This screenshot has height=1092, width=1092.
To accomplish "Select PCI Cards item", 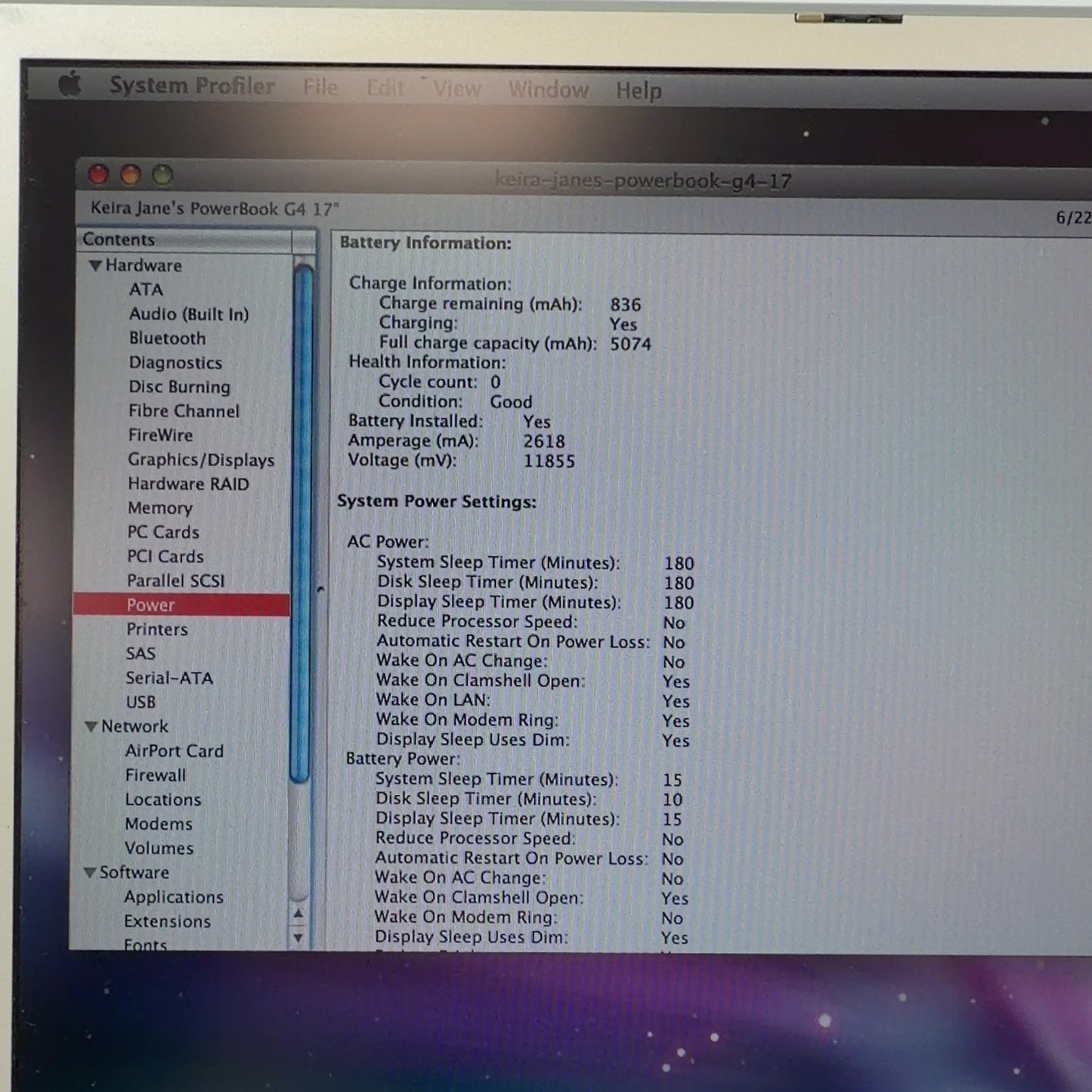I will coord(166,556).
